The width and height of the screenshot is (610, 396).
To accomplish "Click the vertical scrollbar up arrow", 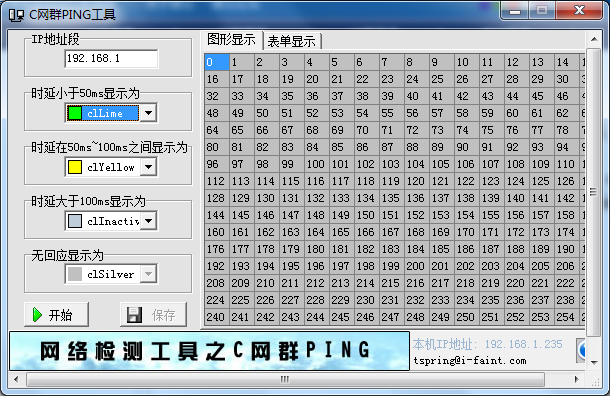I will coord(594,39).
